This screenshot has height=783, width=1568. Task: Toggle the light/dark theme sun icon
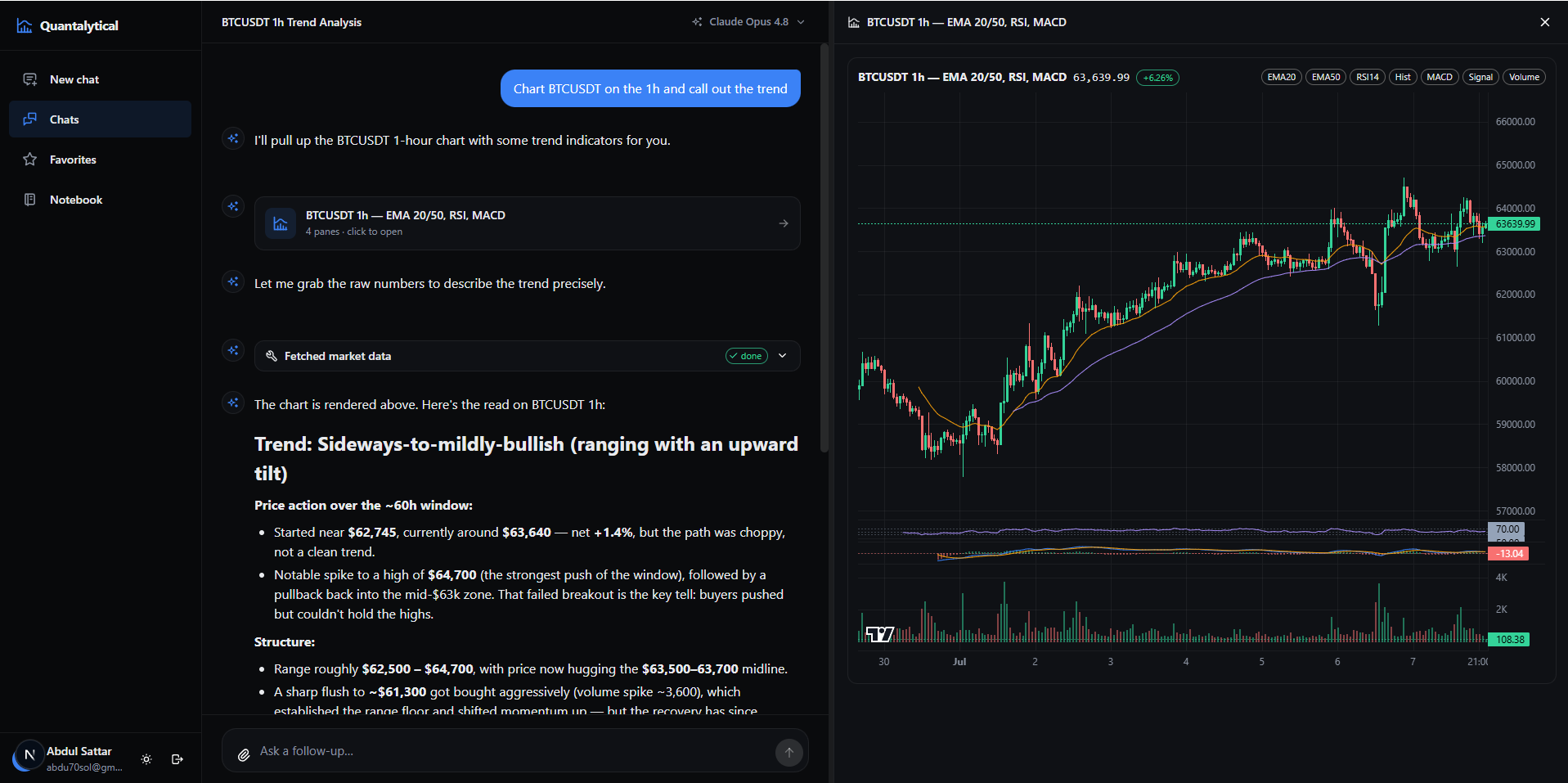[x=146, y=759]
